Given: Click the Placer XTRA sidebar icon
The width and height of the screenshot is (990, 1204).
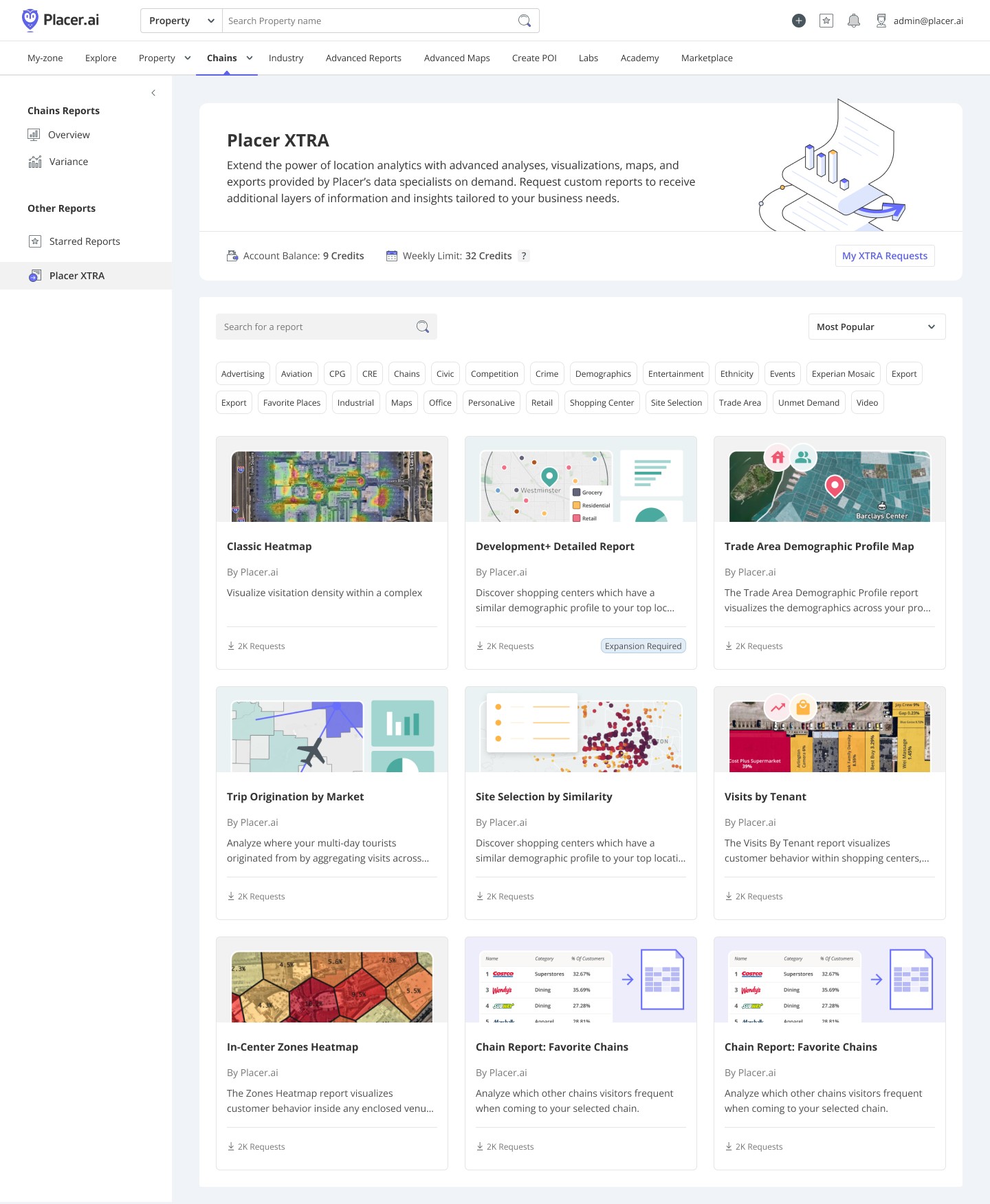Looking at the screenshot, I should 35,276.
